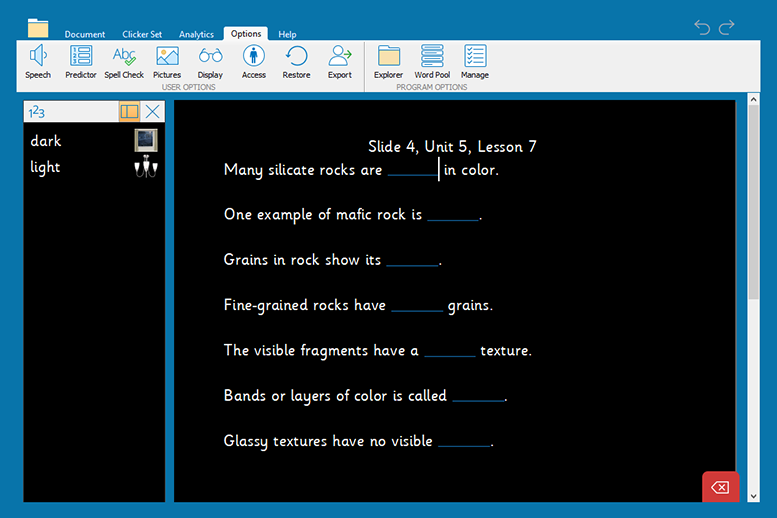Click the Export icon
This screenshot has height=518, width=777.
tap(340, 61)
